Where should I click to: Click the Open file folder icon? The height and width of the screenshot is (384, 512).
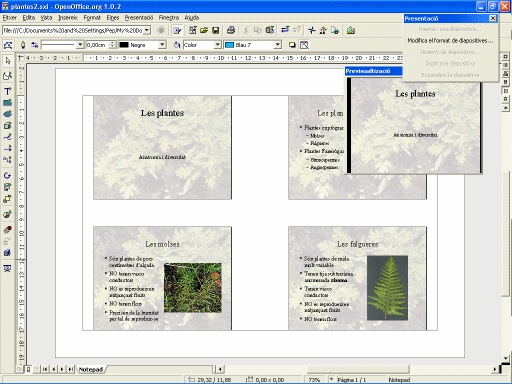[x=204, y=30]
